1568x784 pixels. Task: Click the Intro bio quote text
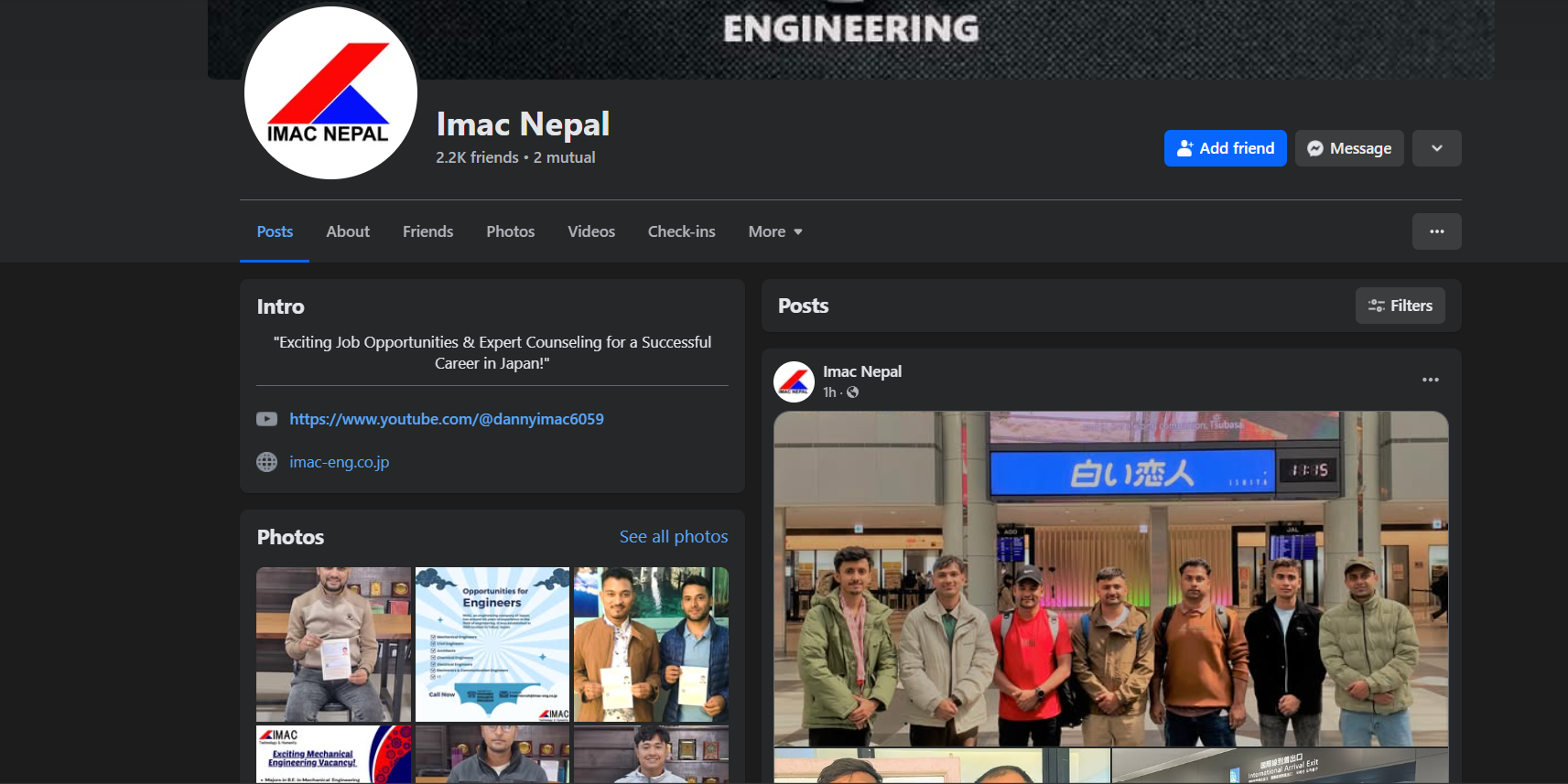point(492,352)
